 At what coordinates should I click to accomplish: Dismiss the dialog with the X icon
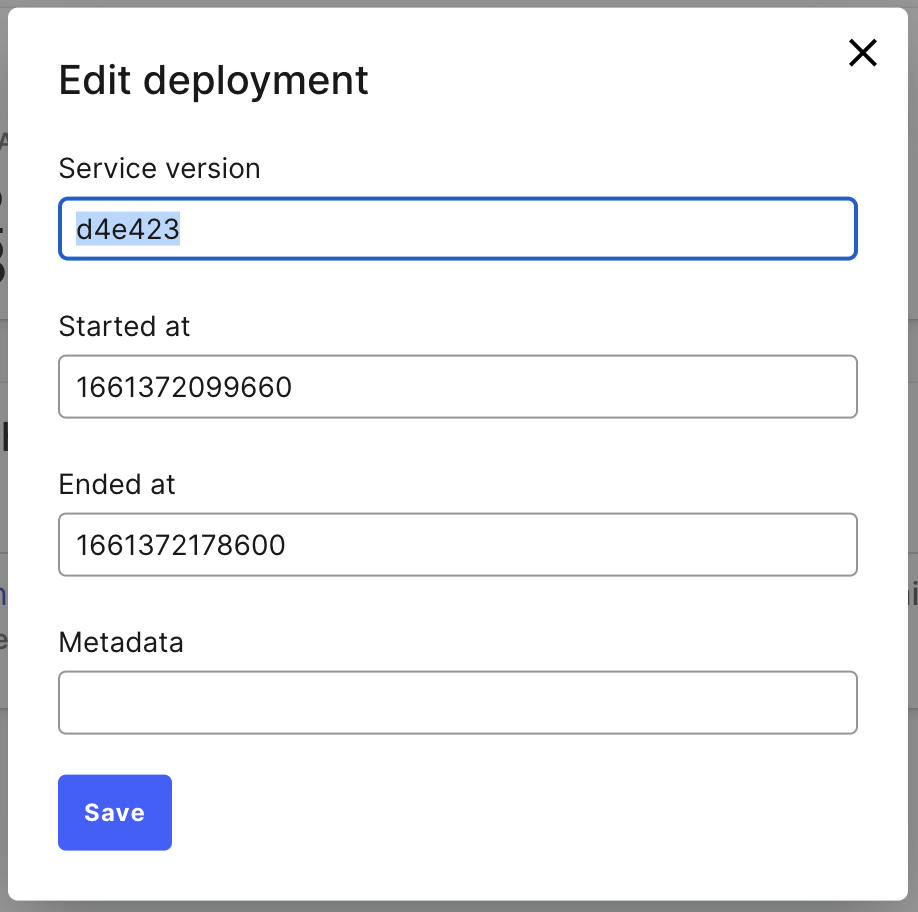click(862, 53)
